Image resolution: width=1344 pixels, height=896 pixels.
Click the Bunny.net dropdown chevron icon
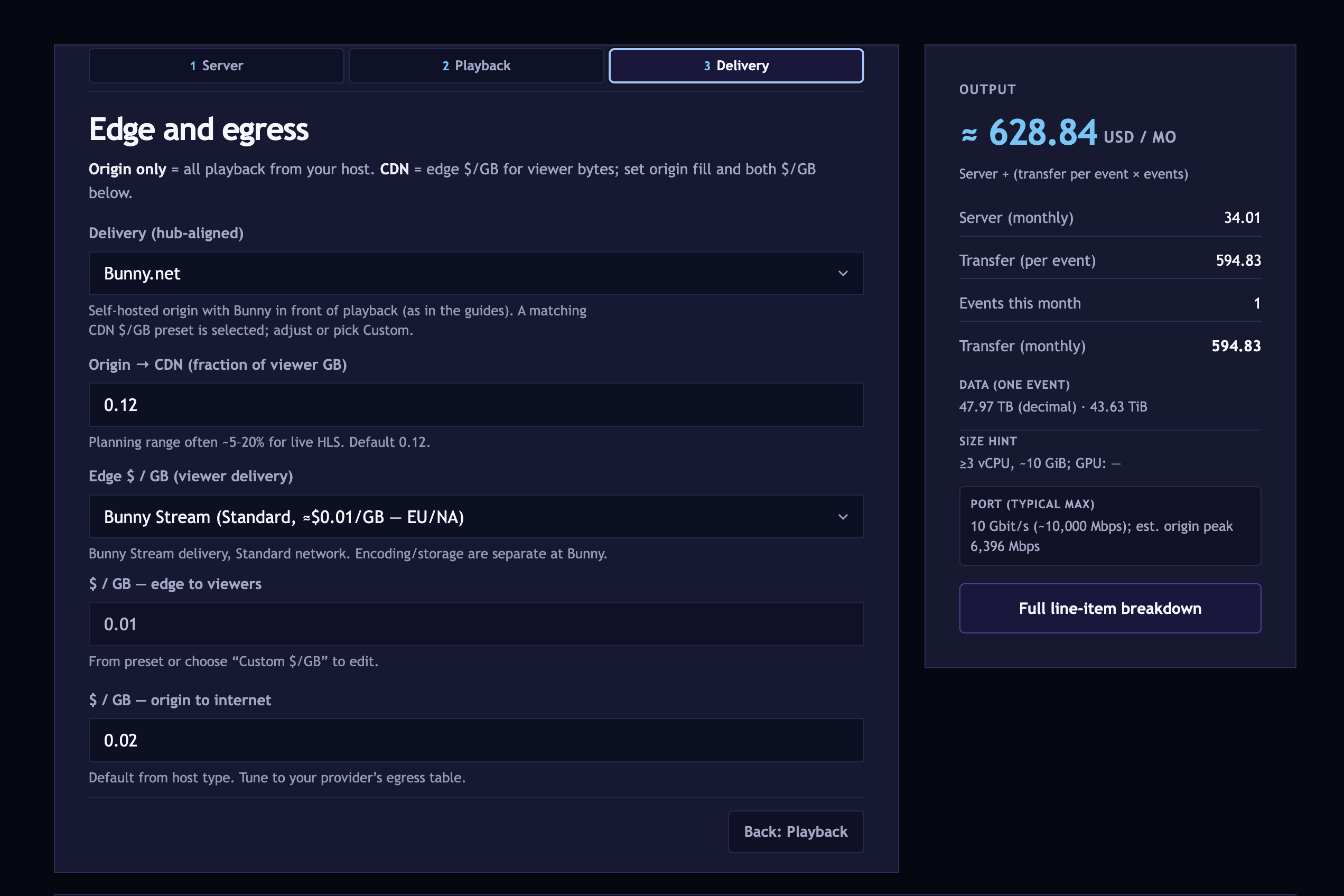click(x=843, y=273)
